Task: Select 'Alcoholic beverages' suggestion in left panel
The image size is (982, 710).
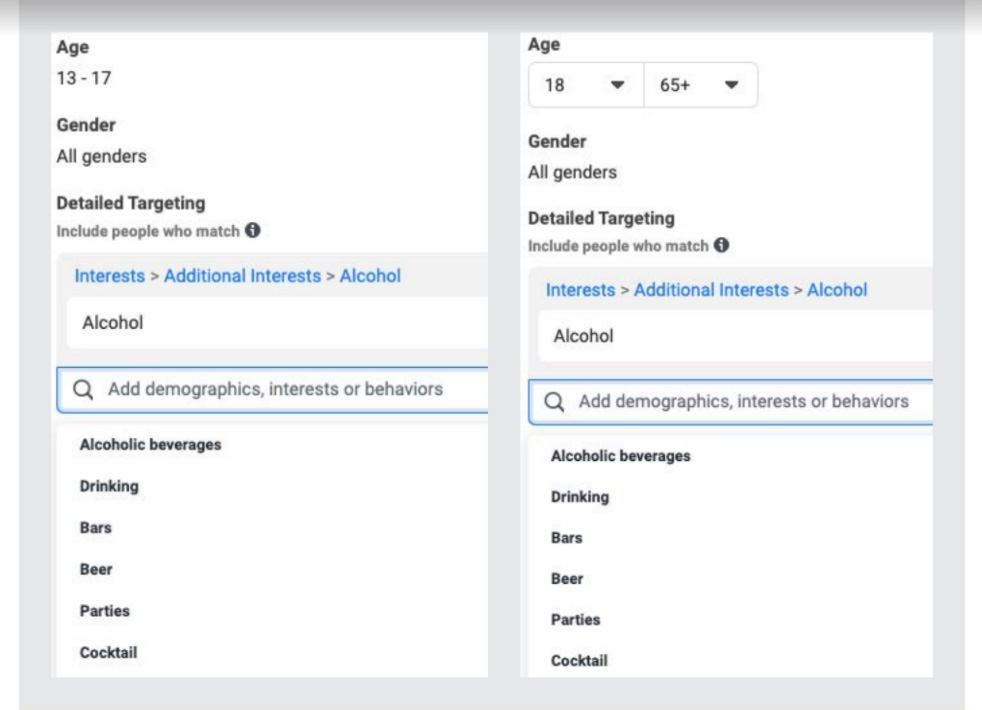Action: (150, 445)
